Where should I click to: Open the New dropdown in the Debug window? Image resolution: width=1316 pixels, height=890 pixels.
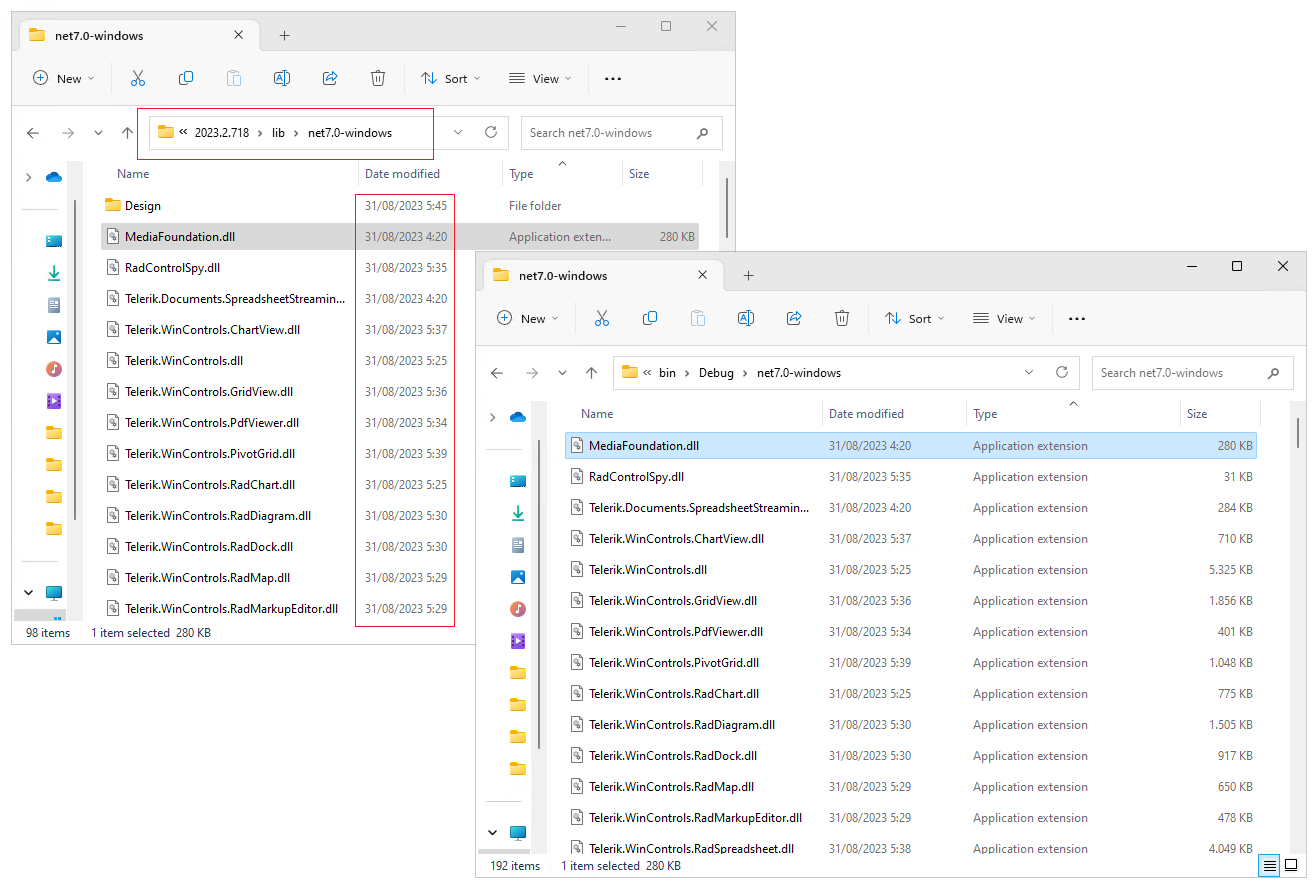pos(528,318)
